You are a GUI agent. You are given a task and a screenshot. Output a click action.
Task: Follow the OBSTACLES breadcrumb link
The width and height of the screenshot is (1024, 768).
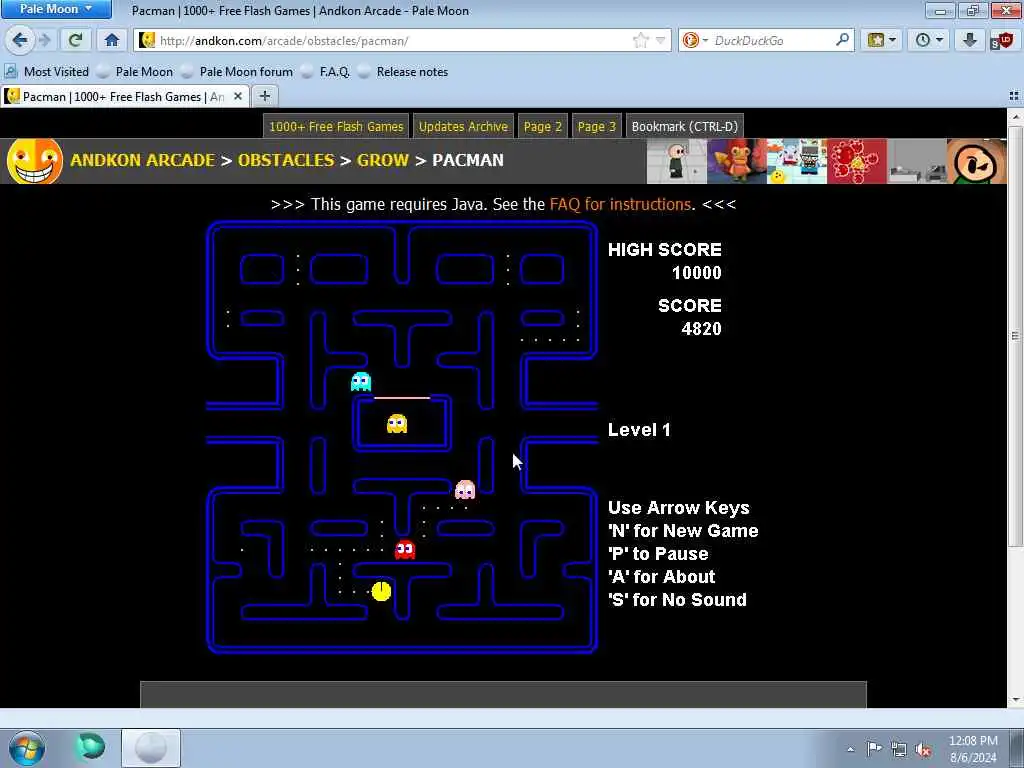(x=286, y=160)
